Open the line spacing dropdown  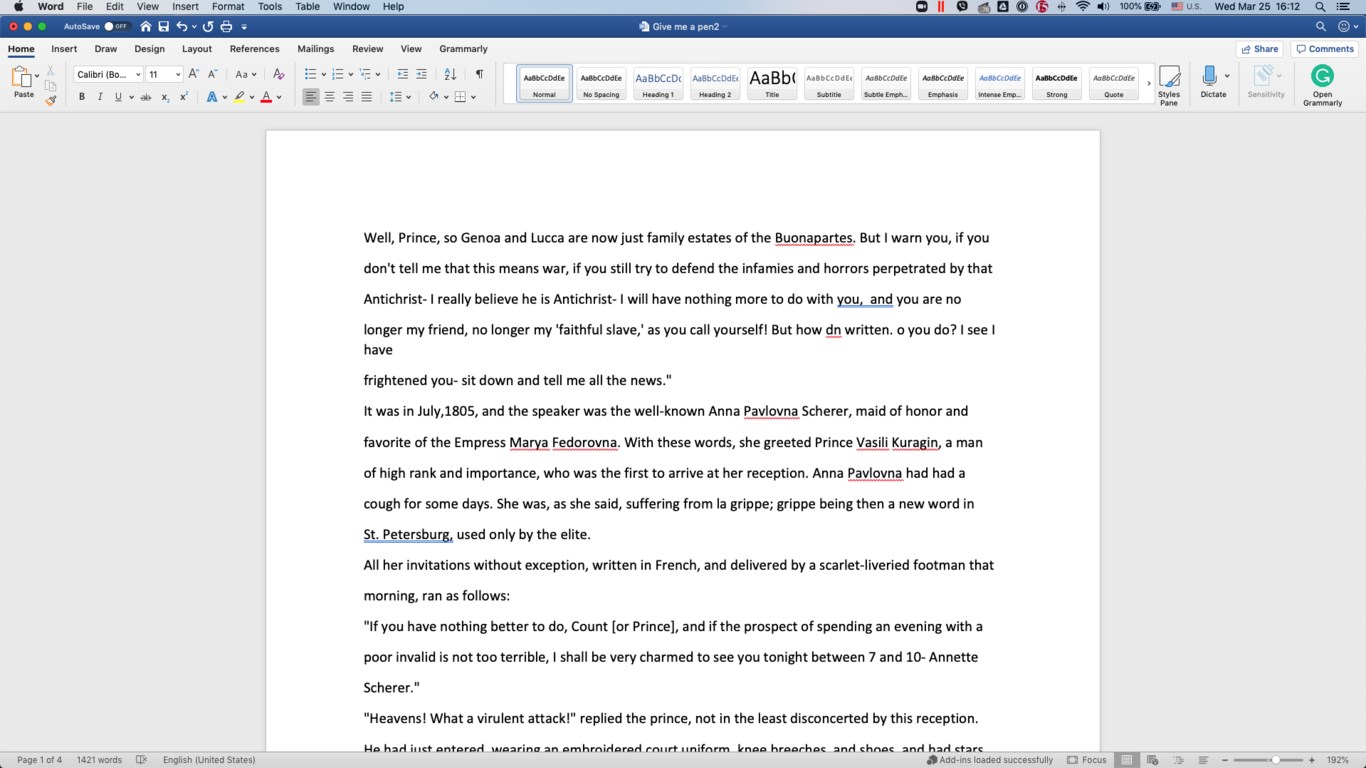400,97
